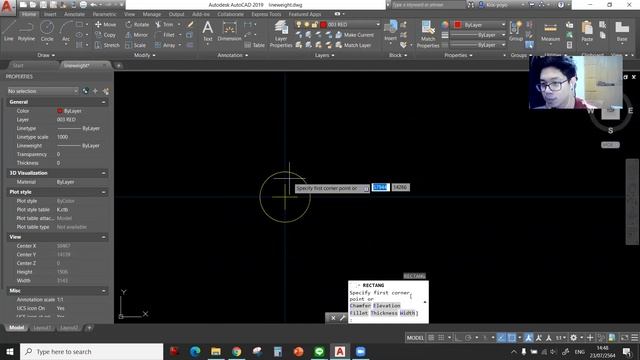Expand the Draw panel
Screen dimensions: 640x360
[x=46, y=55]
